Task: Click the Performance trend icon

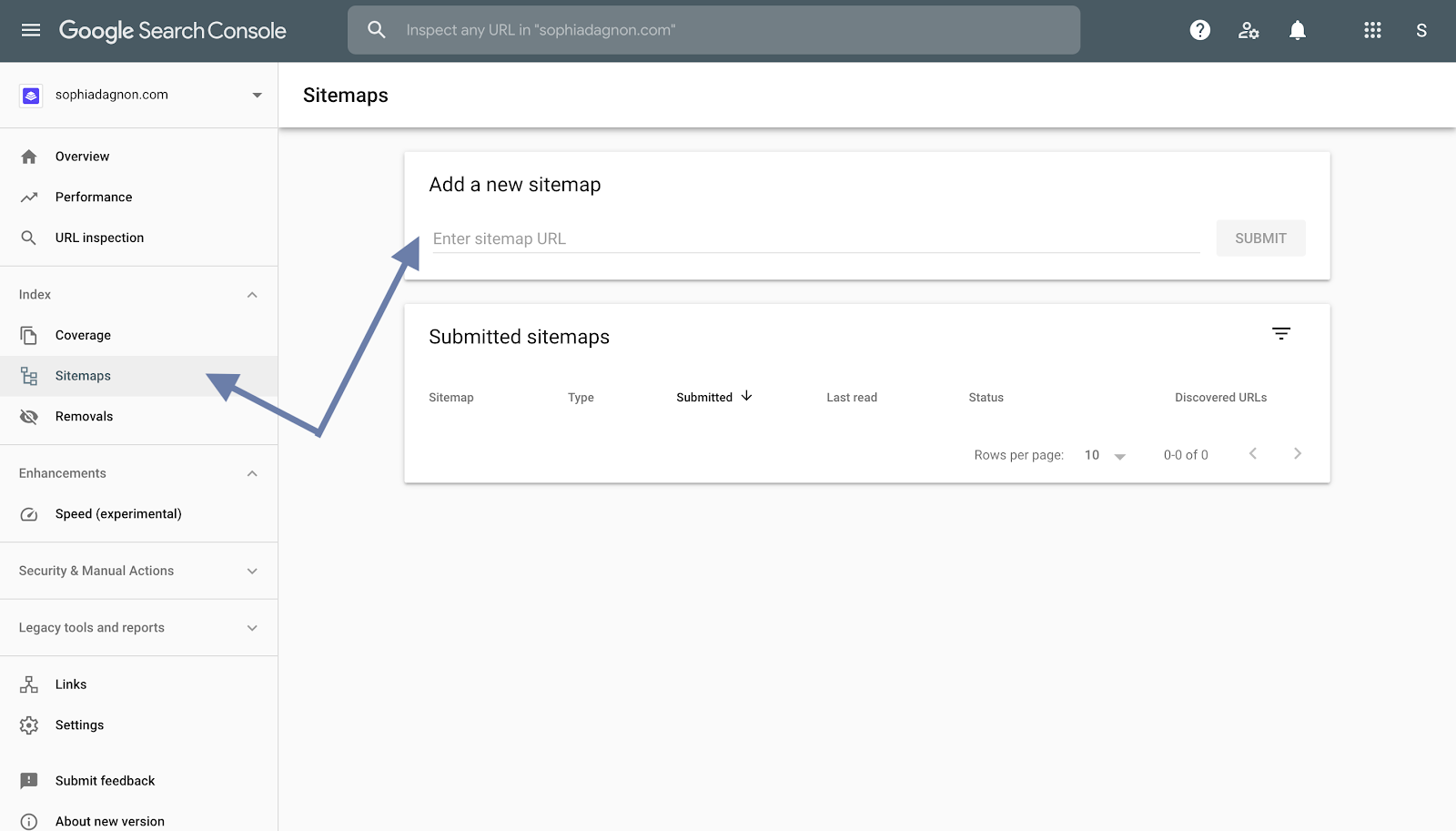Action: 29,197
